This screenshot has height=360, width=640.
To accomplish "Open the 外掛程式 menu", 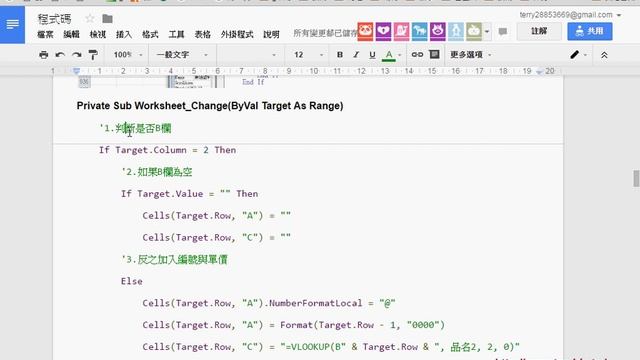I will coord(237,35).
